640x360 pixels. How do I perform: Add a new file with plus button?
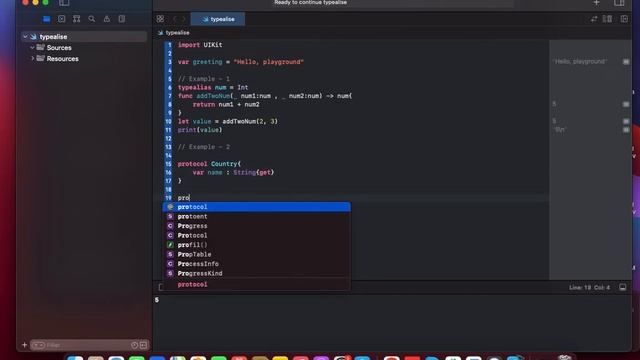coord(24,345)
